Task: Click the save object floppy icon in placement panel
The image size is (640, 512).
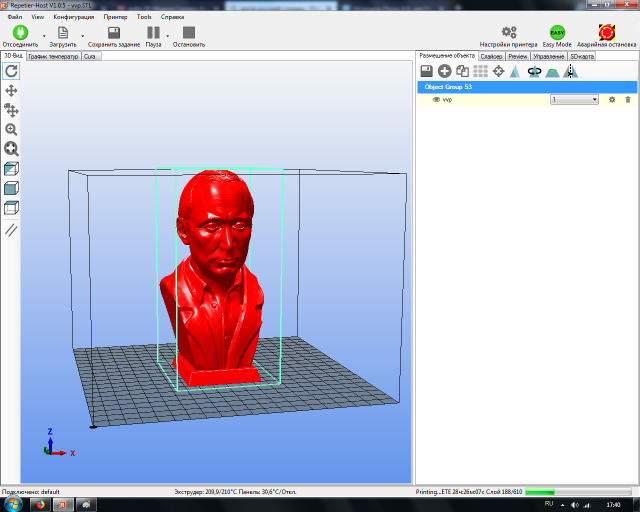Action: click(427, 71)
